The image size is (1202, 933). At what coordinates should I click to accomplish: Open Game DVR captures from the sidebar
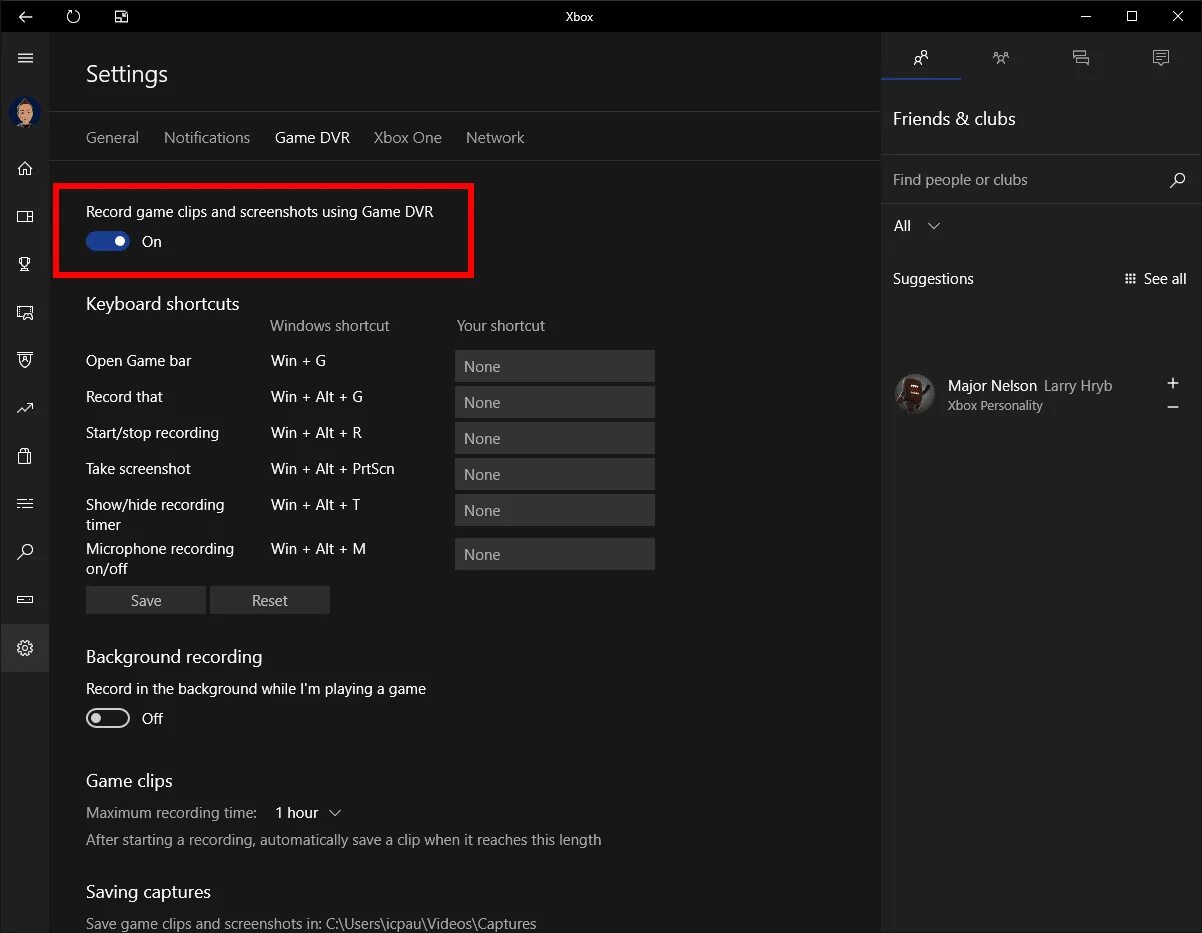[x=24, y=312]
